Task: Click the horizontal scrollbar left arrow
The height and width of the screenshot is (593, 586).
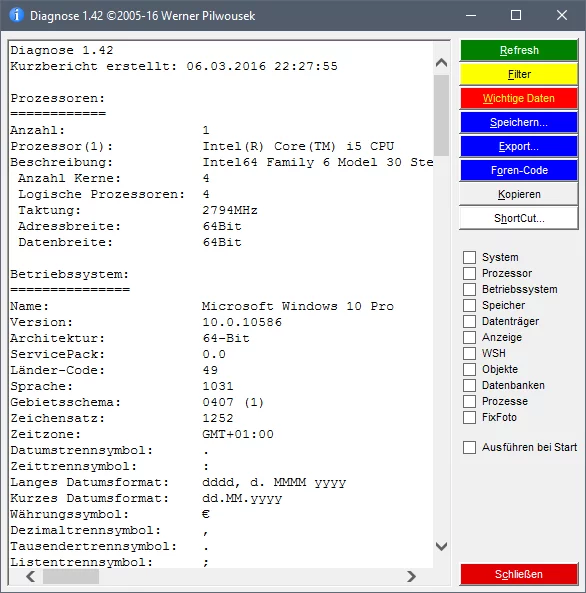Action: click(31, 576)
